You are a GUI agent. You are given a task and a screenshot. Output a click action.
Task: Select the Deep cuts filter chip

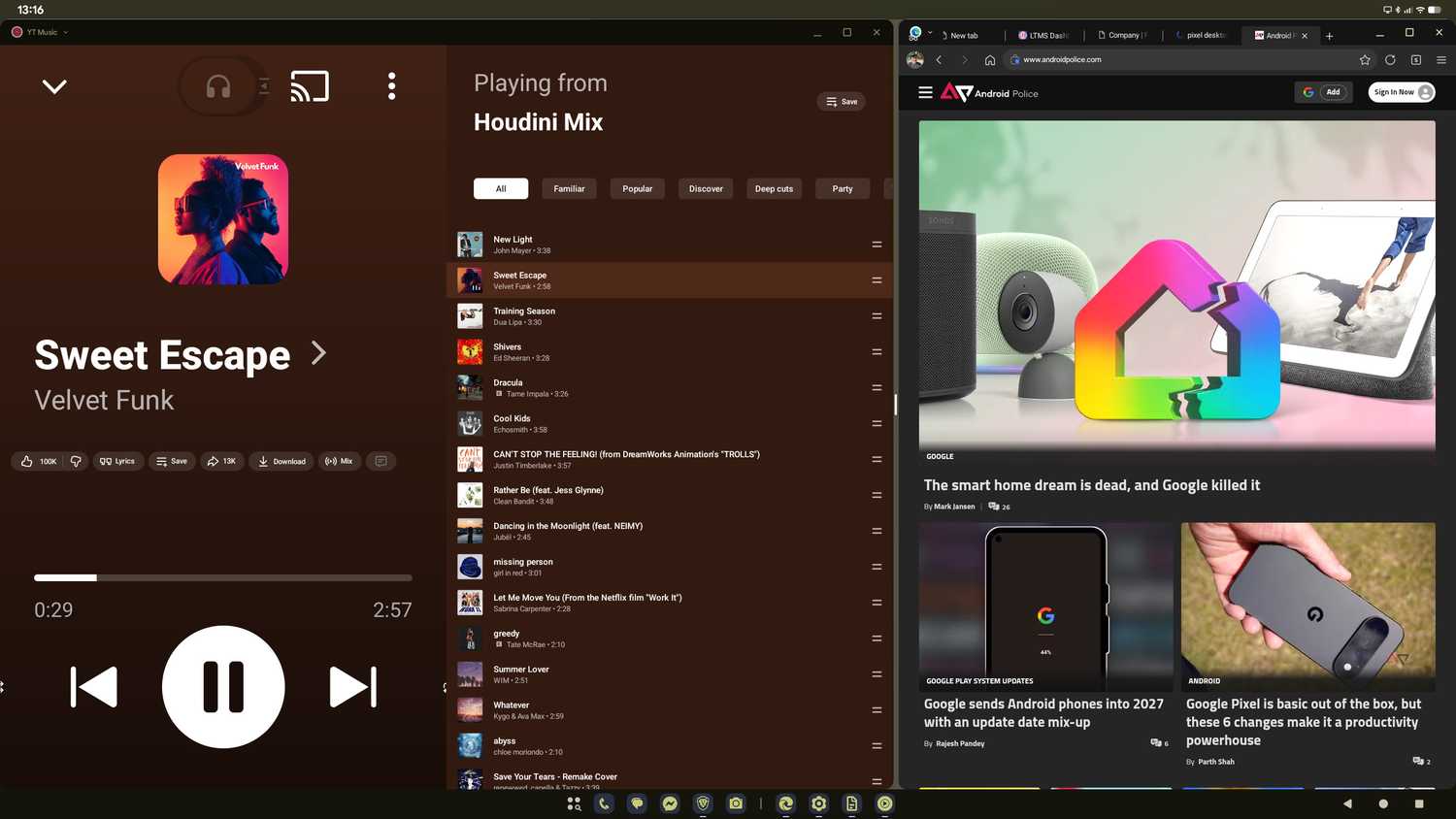pos(774,188)
